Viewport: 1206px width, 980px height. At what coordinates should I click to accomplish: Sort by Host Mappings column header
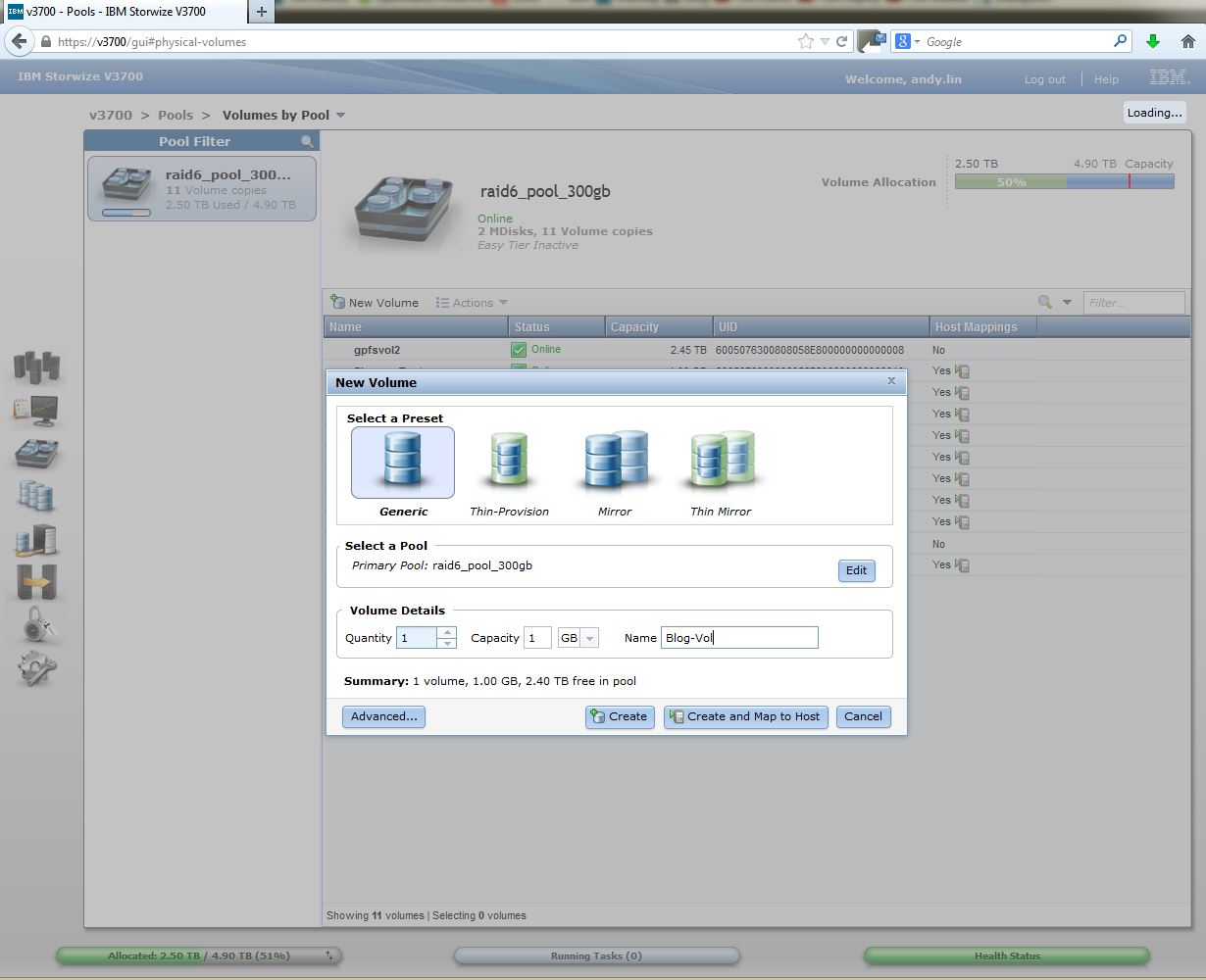[x=982, y=327]
